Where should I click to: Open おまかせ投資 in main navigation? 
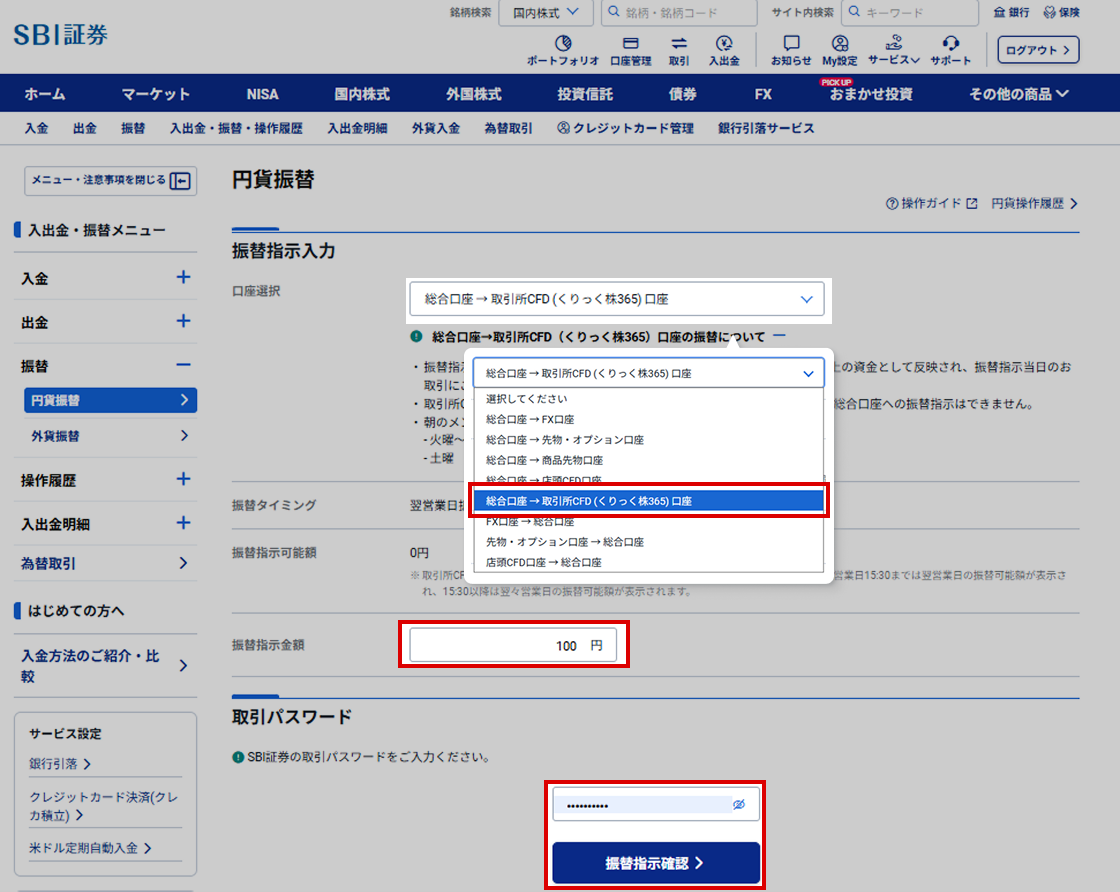point(870,94)
